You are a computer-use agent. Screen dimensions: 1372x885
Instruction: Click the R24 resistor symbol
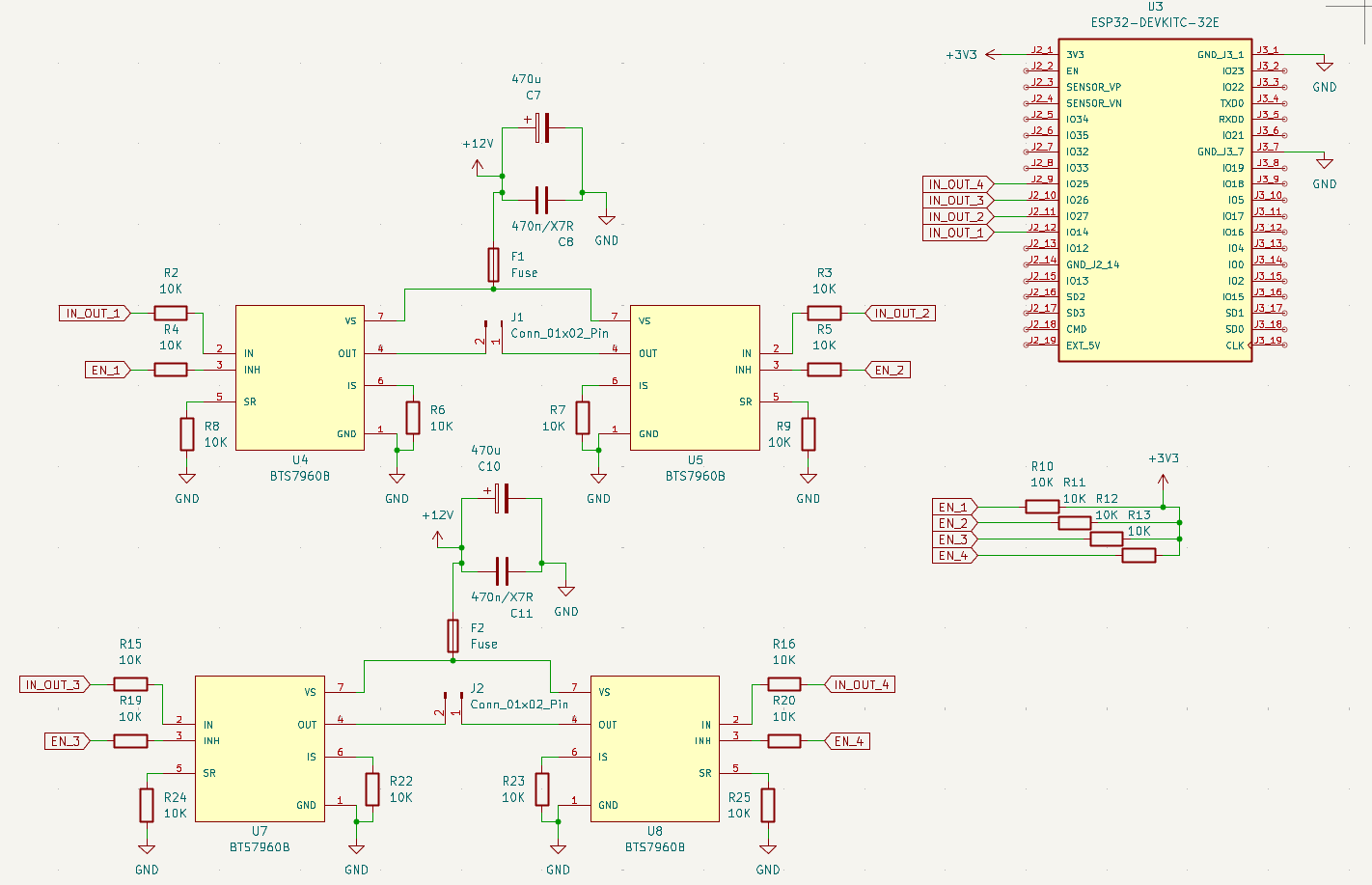[x=147, y=805]
